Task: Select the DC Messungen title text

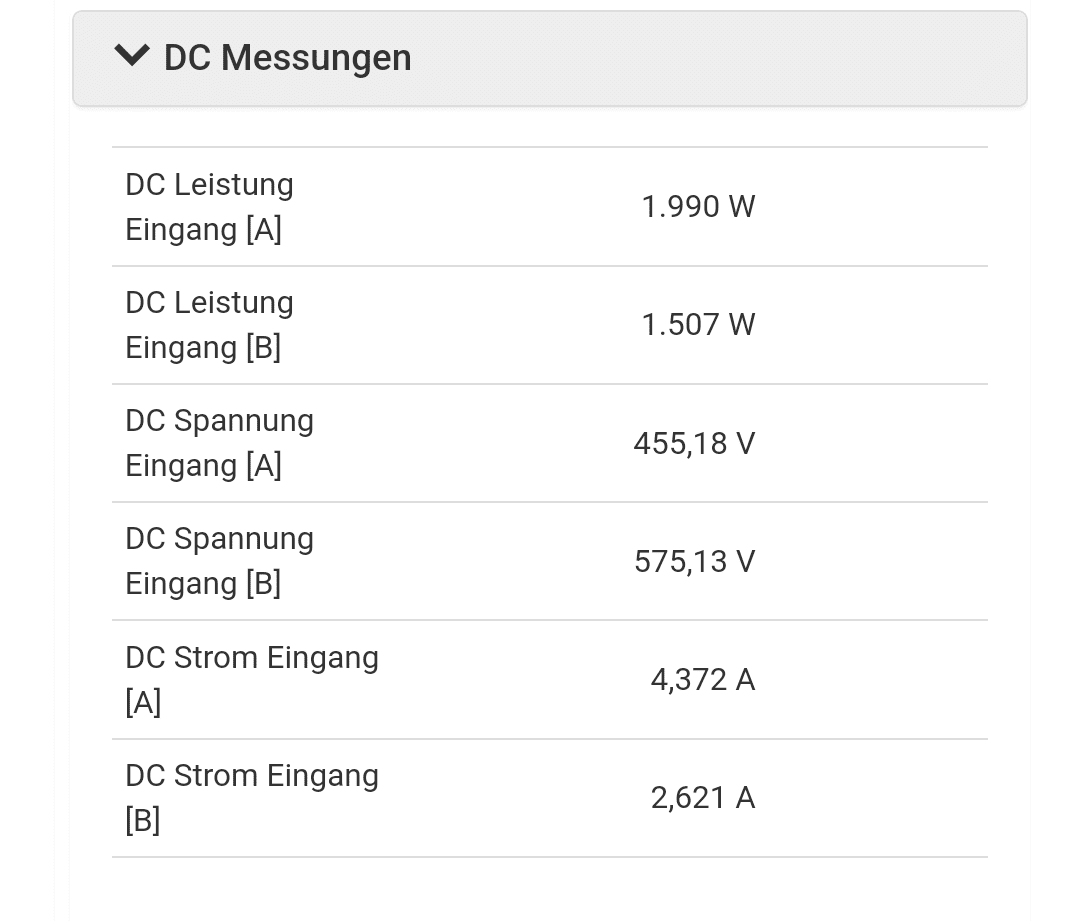Action: (x=287, y=57)
